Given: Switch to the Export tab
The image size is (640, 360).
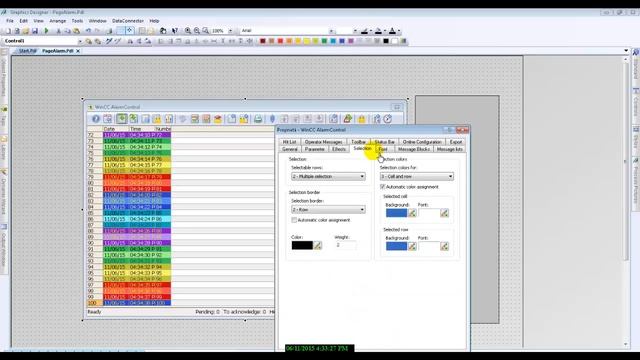Looking at the screenshot, I should pyautogui.click(x=456, y=142).
